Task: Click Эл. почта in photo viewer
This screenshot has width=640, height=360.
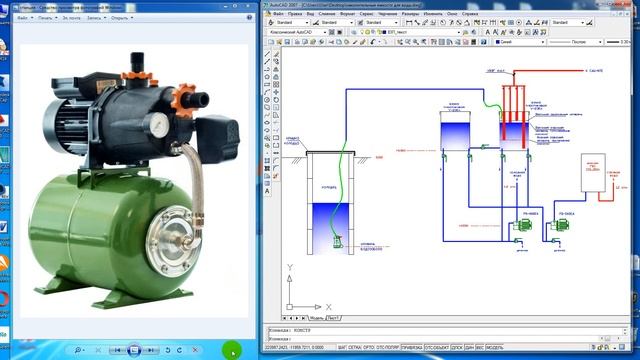Action: 71,18
